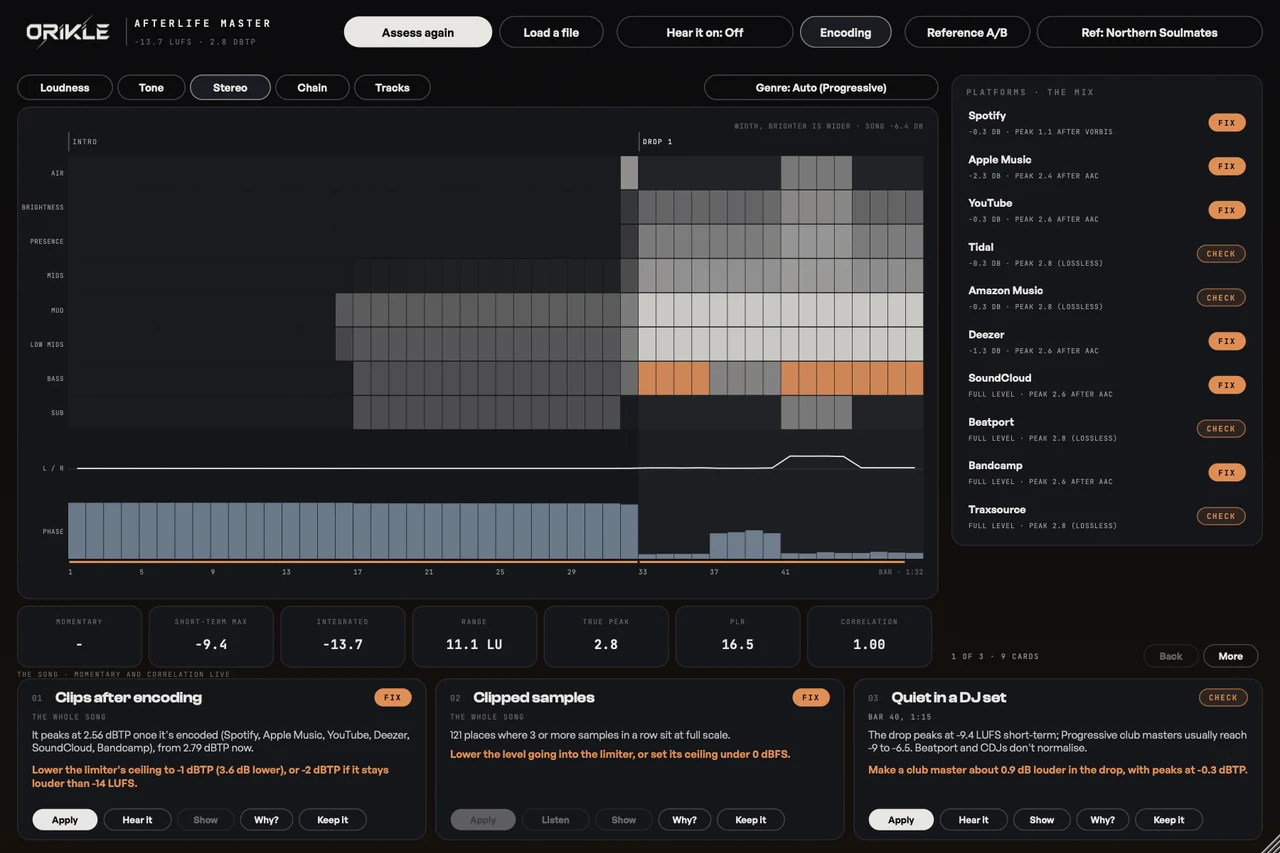
Task: Click the INTRO section marker
Action: coord(85,142)
